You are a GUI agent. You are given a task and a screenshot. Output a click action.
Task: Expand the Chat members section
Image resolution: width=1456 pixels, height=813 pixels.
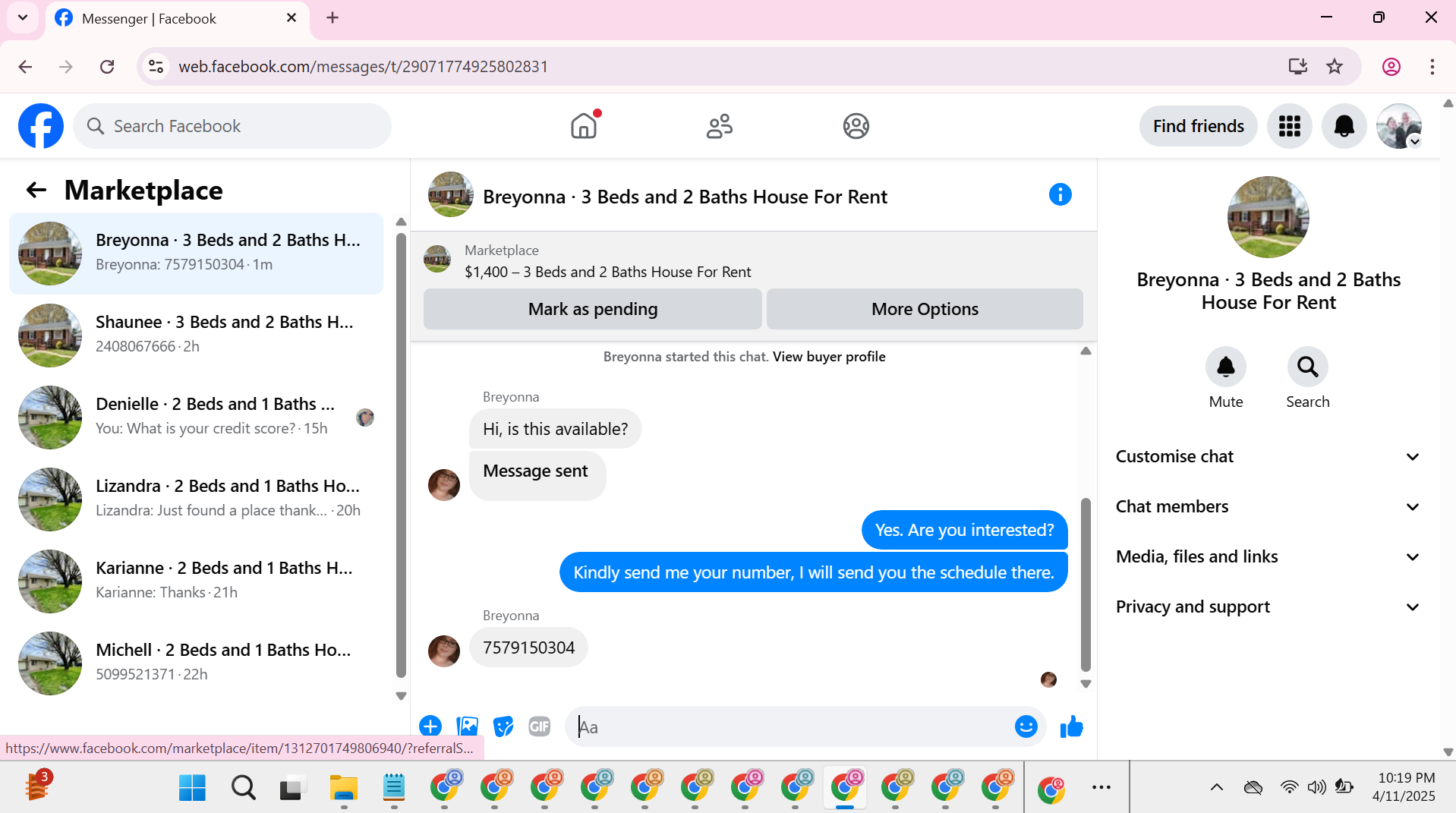click(x=1267, y=506)
